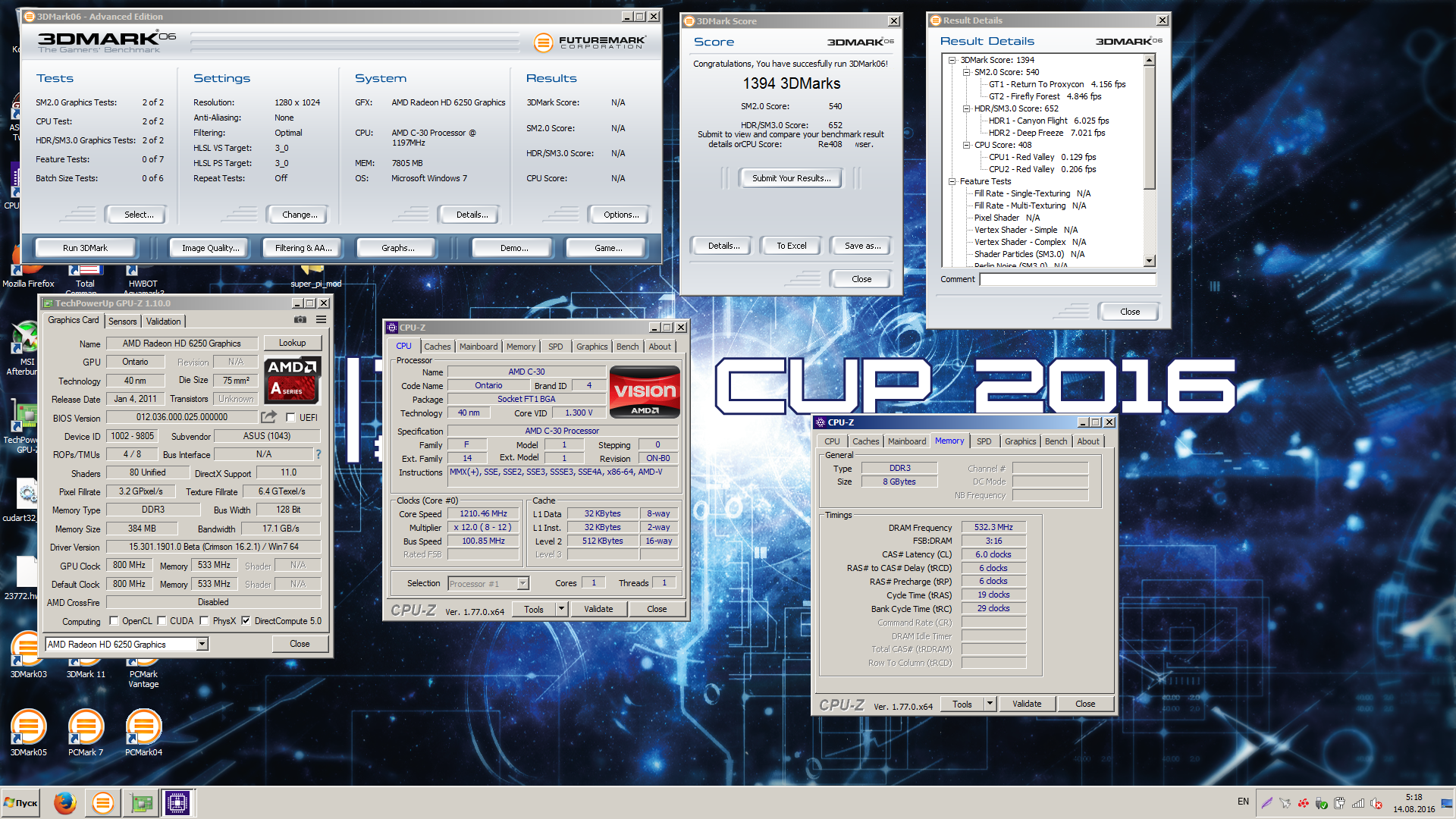Open GPU-Z hamburger menu icon

point(322,320)
